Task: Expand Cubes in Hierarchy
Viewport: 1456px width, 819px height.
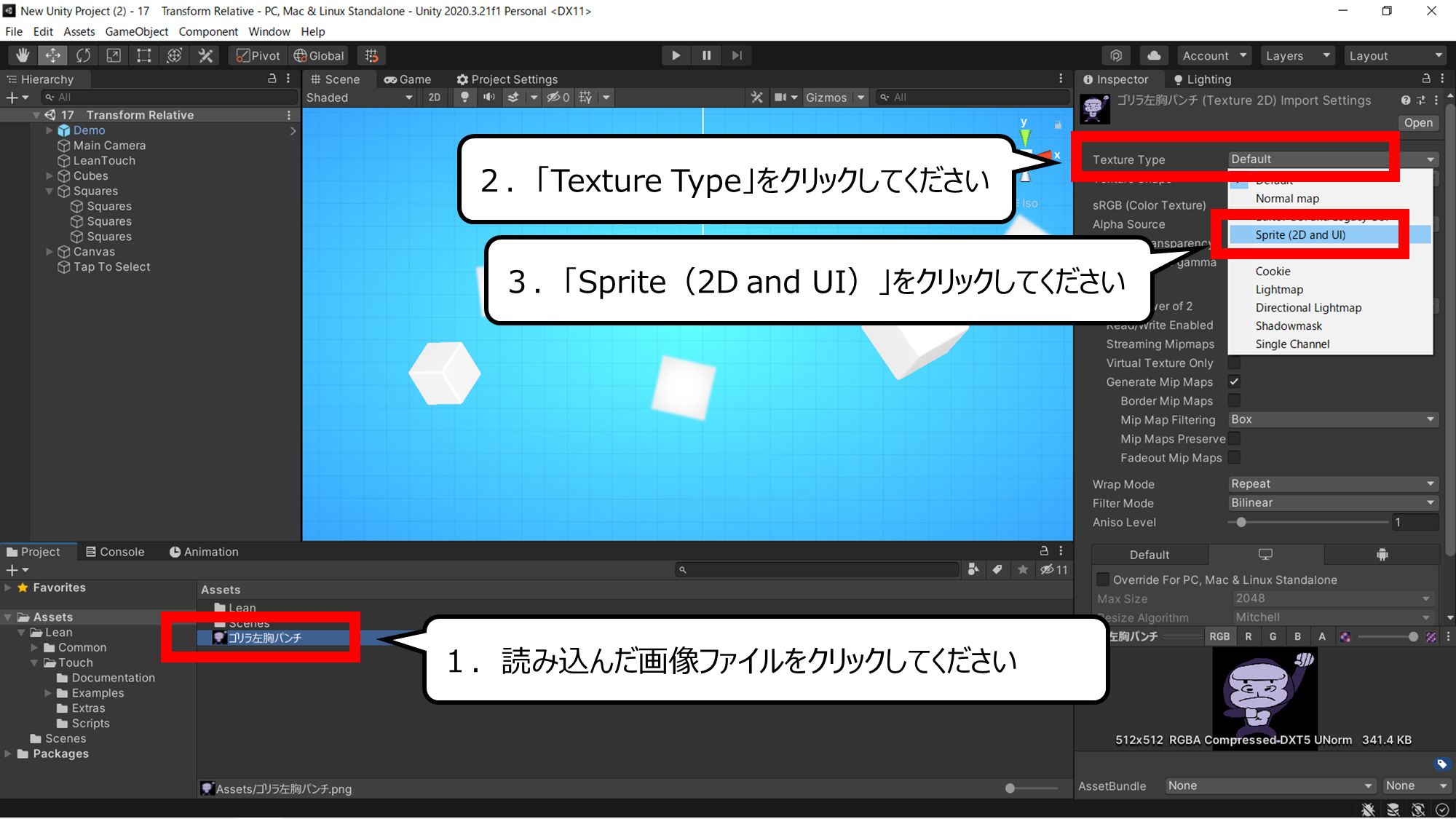Action: 50,175
